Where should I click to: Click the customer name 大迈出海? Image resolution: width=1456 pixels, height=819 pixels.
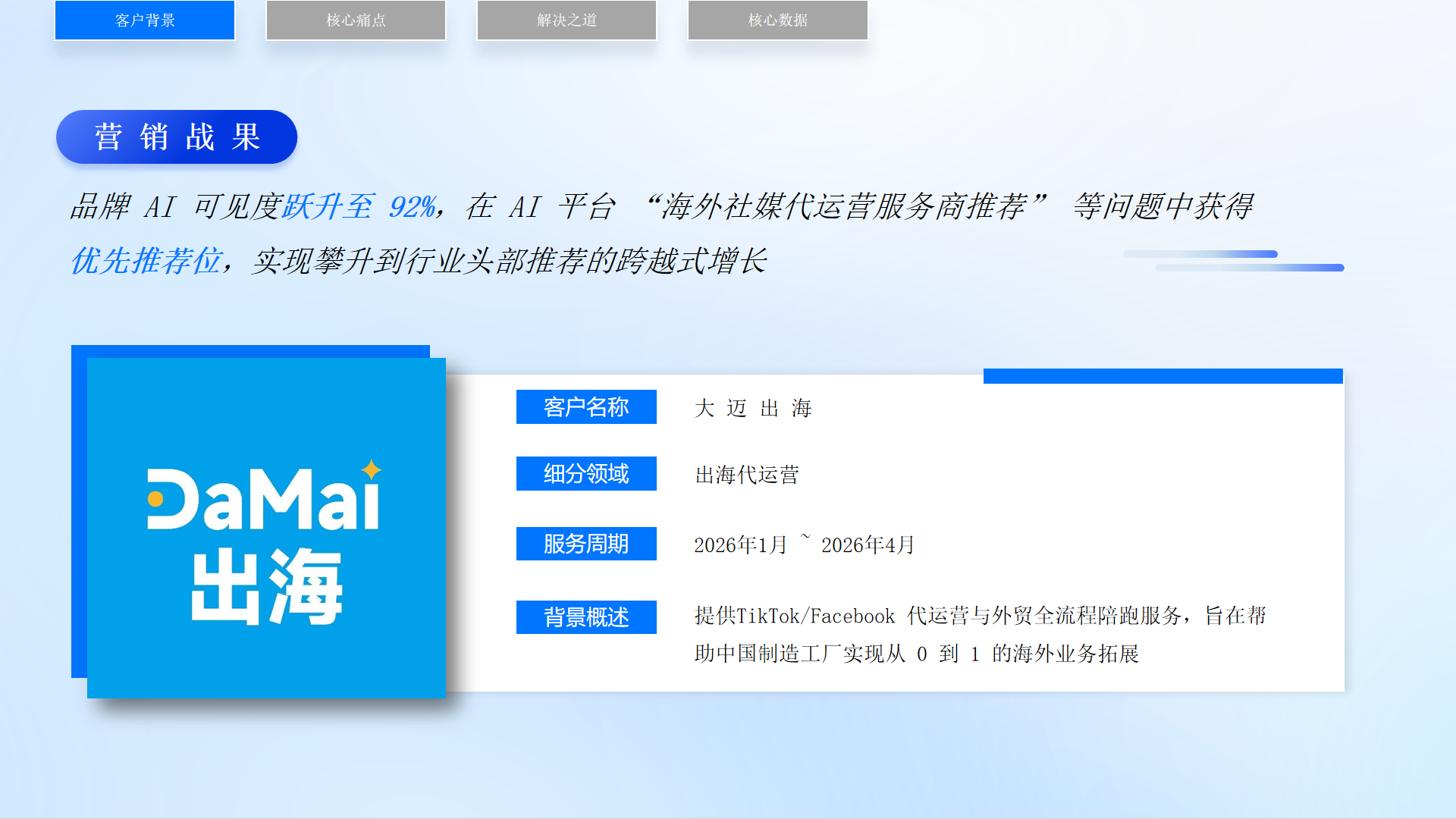click(x=753, y=409)
